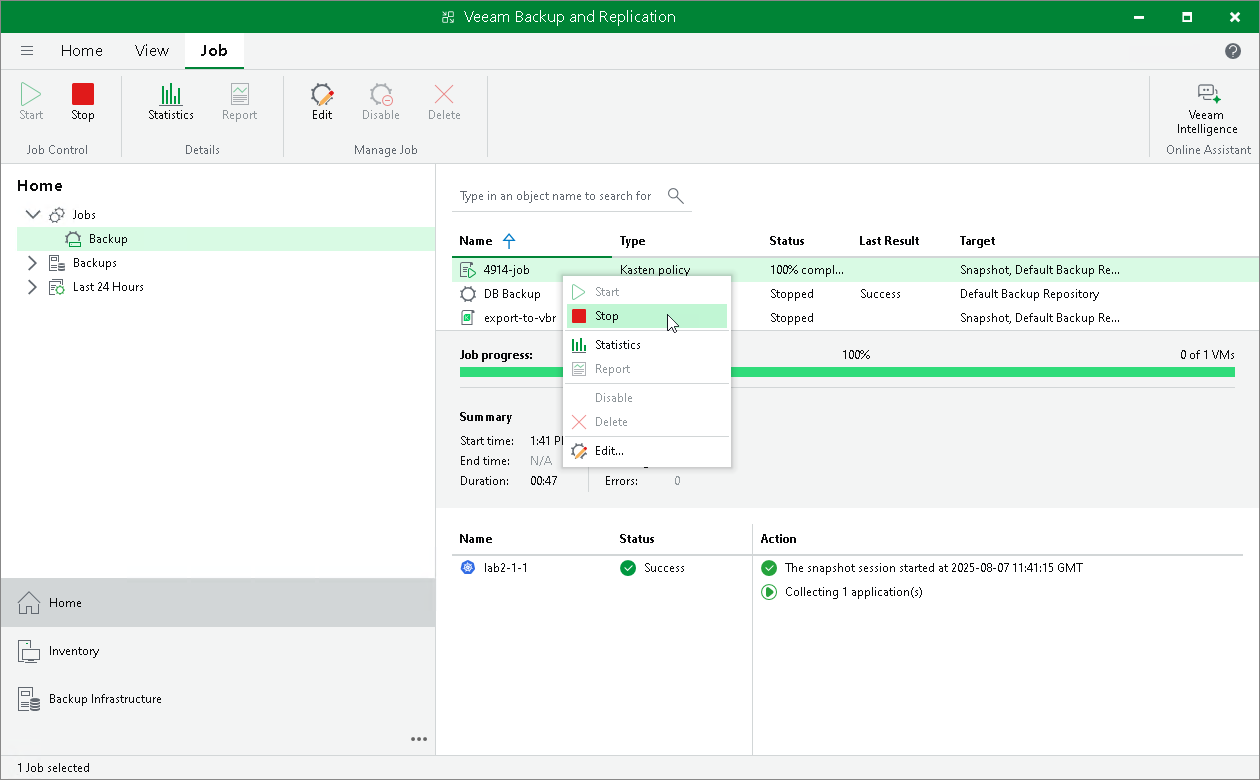
Task: Choose Statistics in the context menu
Action: 647,345
